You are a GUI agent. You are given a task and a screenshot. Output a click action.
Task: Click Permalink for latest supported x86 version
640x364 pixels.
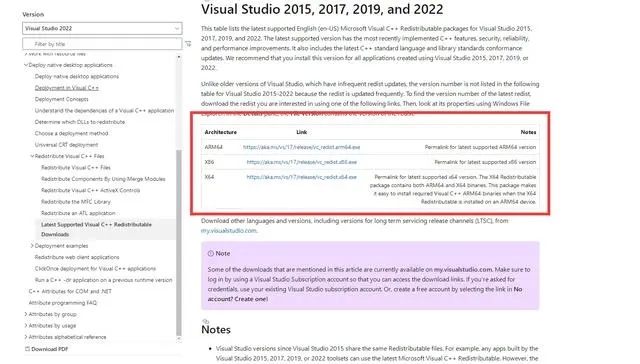[485, 162]
